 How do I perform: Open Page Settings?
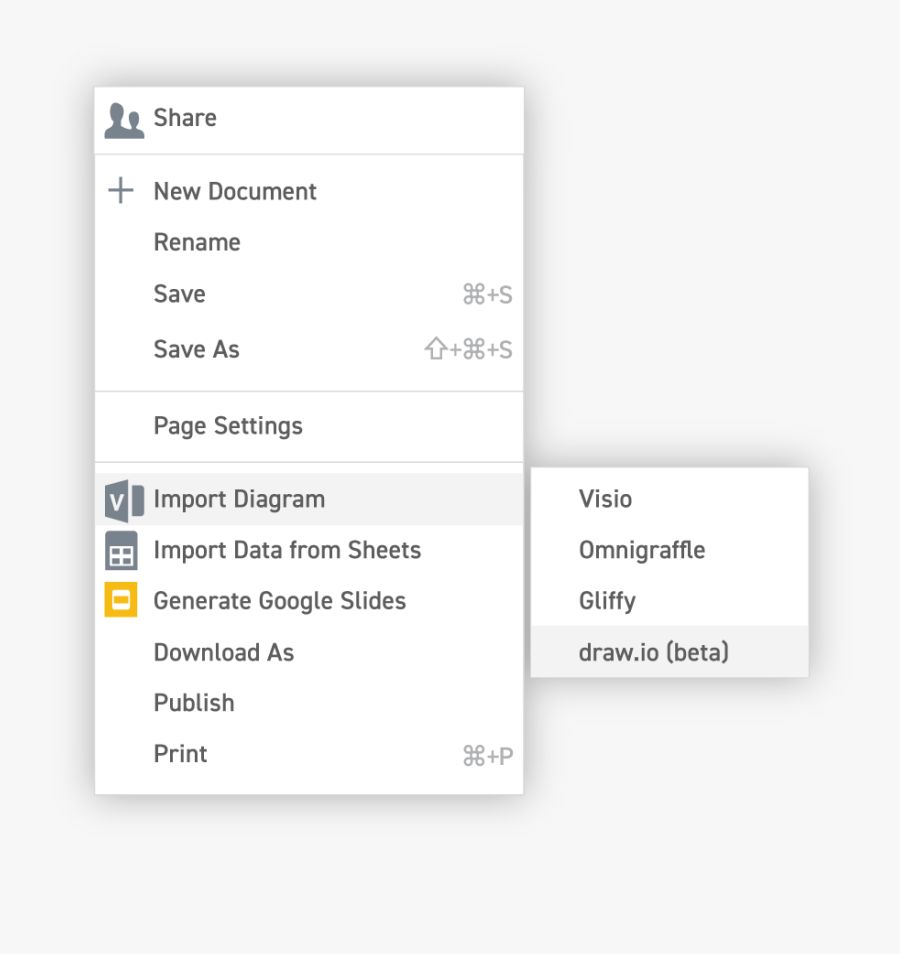click(228, 426)
